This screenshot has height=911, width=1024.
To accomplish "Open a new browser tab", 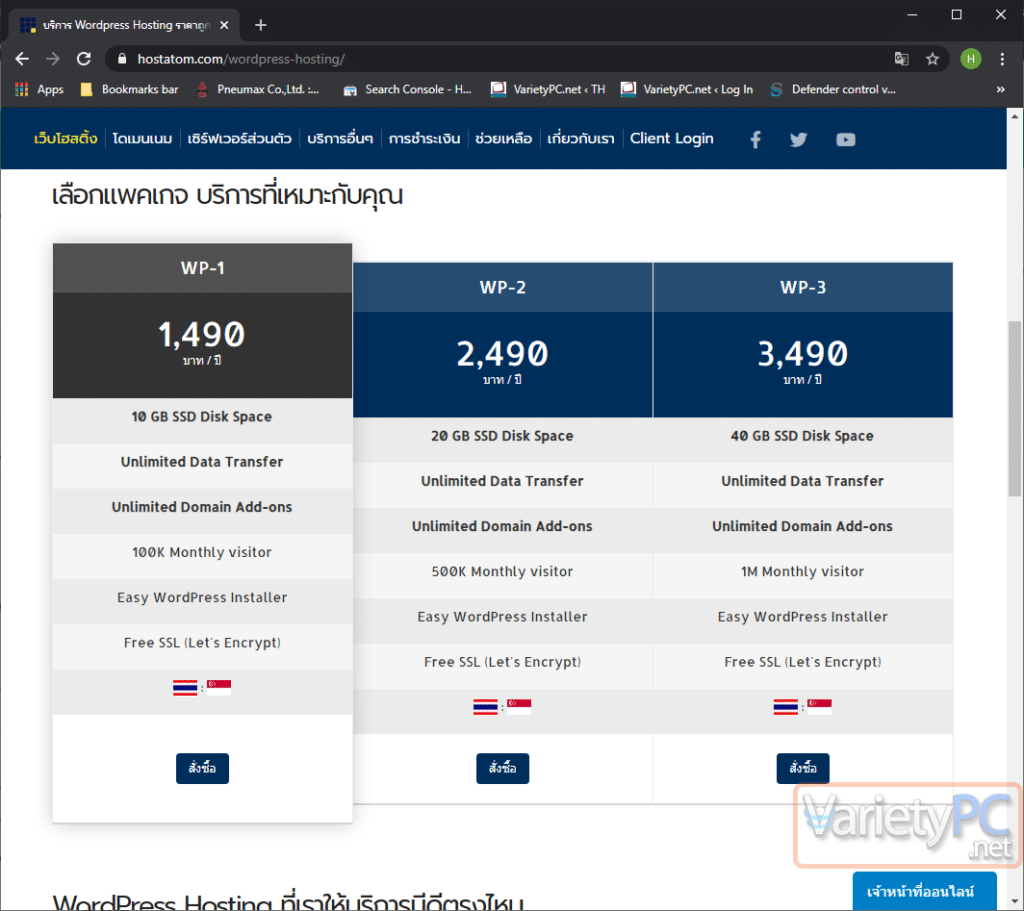I will coord(261,25).
